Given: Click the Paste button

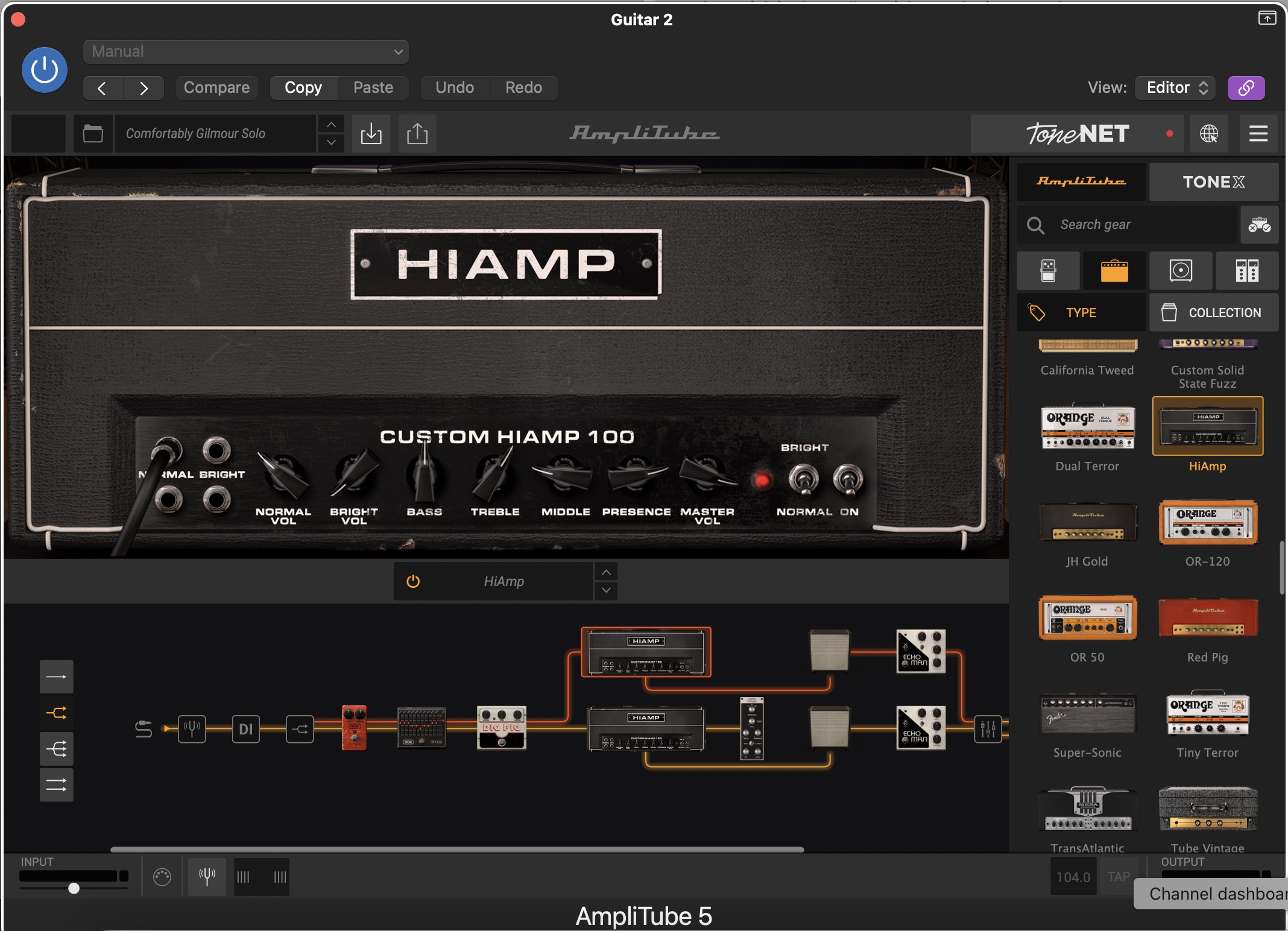Looking at the screenshot, I should point(373,88).
